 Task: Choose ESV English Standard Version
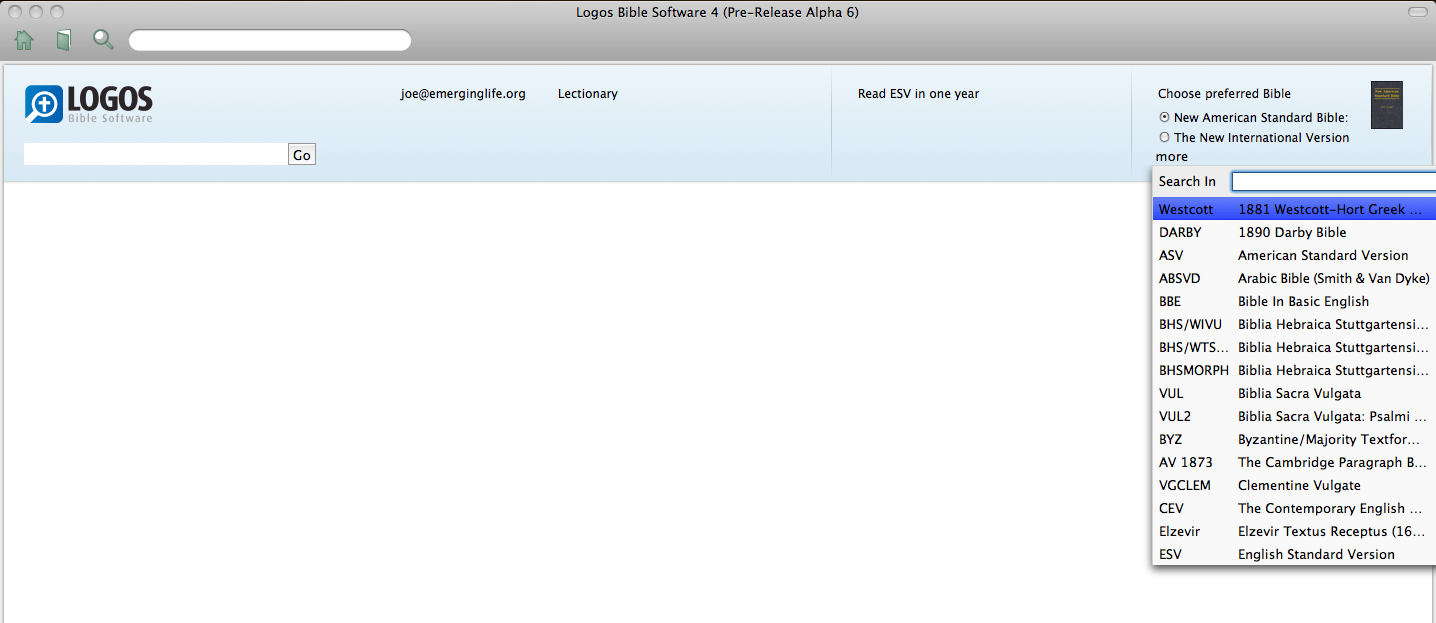[1294, 554]
